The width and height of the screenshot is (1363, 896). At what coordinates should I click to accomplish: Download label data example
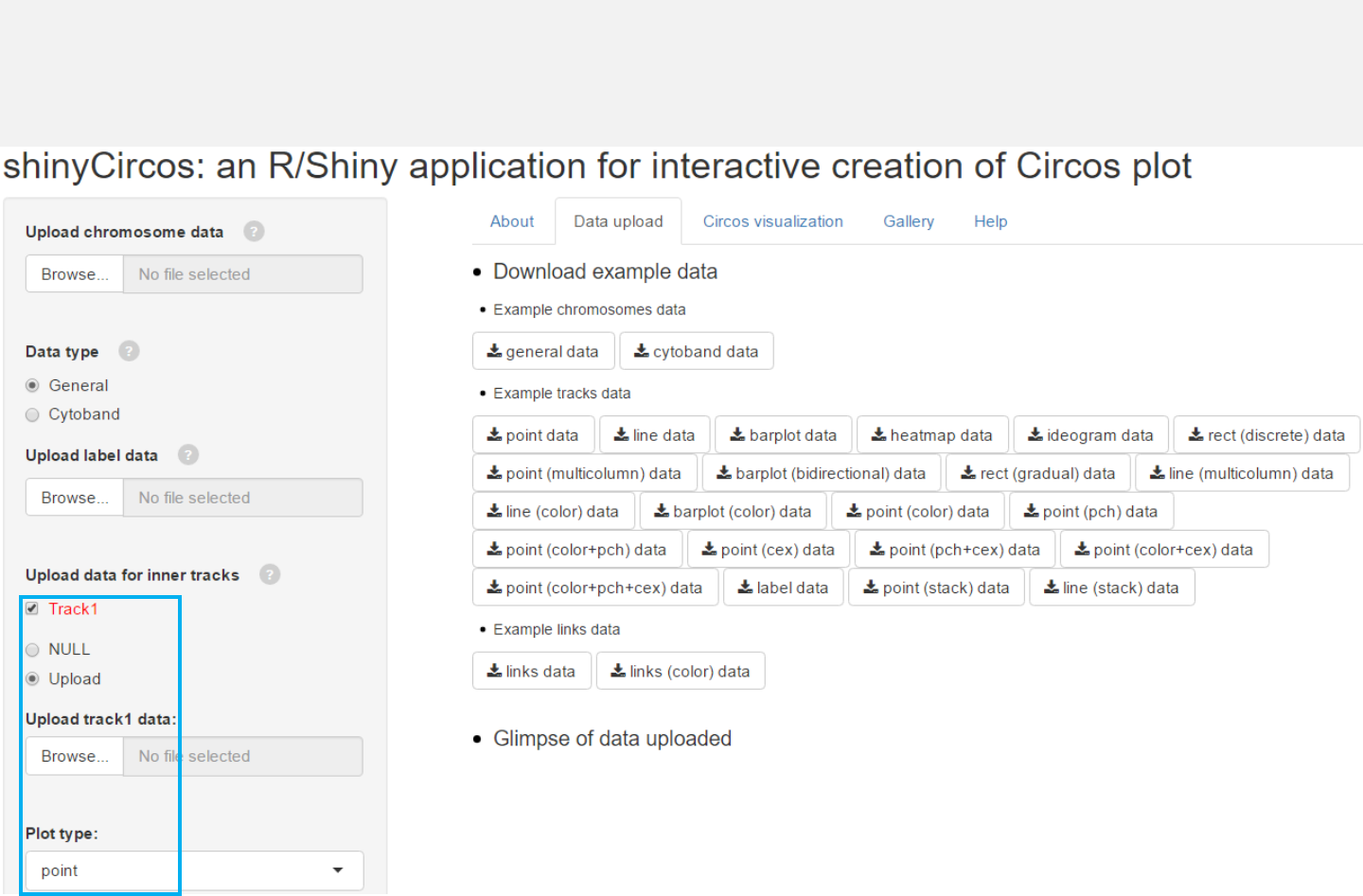[x=784, y=588]
